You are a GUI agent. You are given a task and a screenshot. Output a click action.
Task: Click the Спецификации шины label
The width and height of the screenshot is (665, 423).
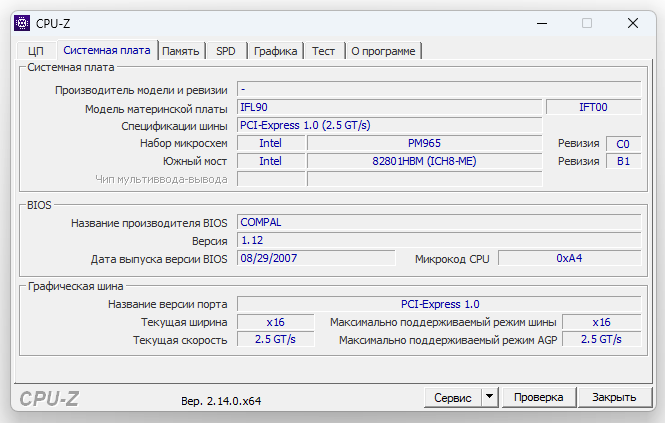point(174,126)
